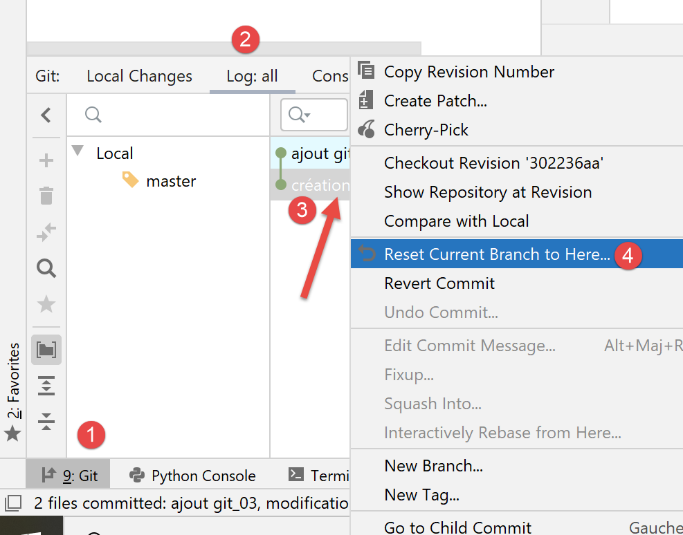Click the delete branch trash icon
683x535 pixels.
point(46,196)
